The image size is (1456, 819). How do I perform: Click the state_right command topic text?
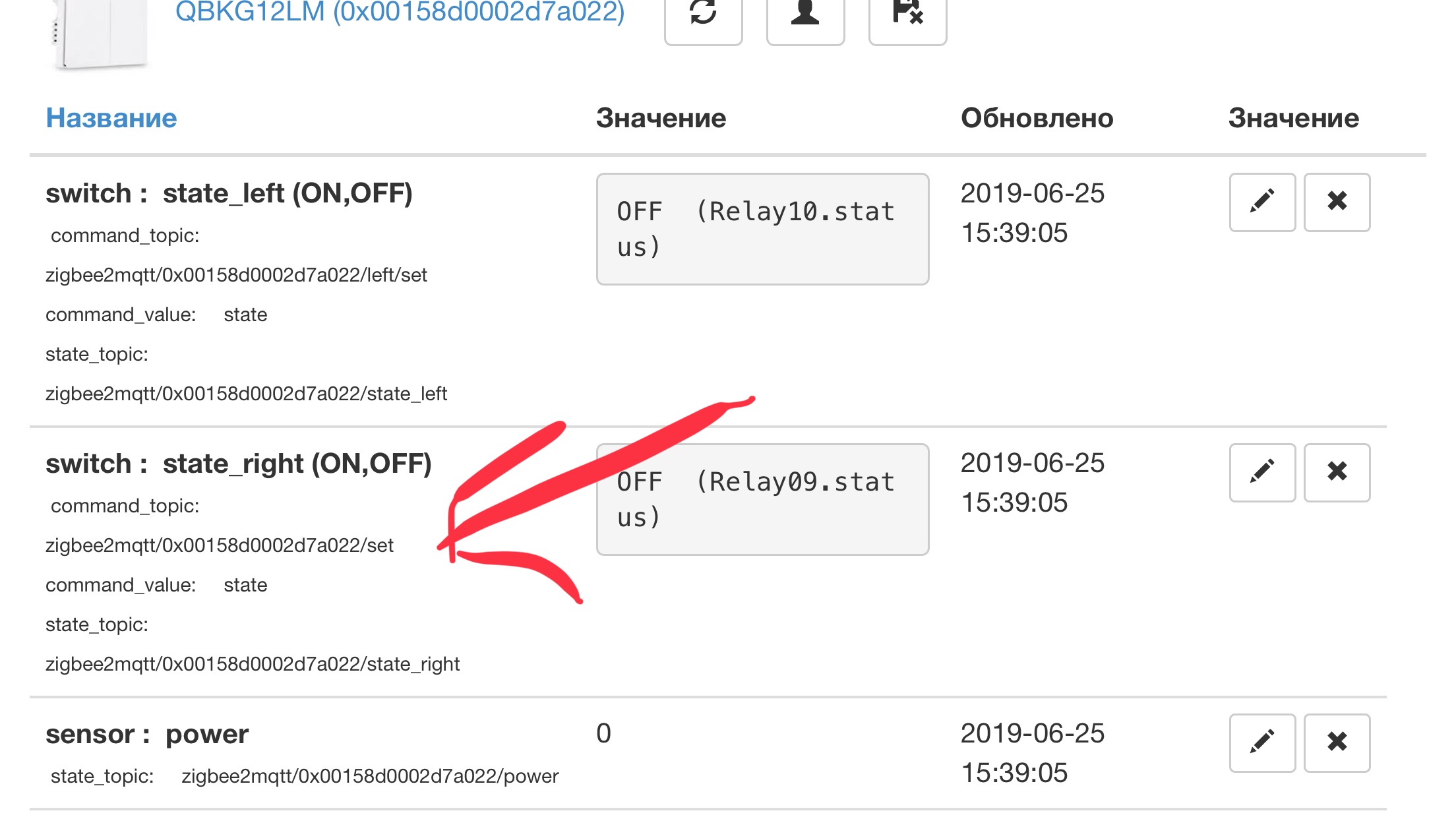pos(219,545)
